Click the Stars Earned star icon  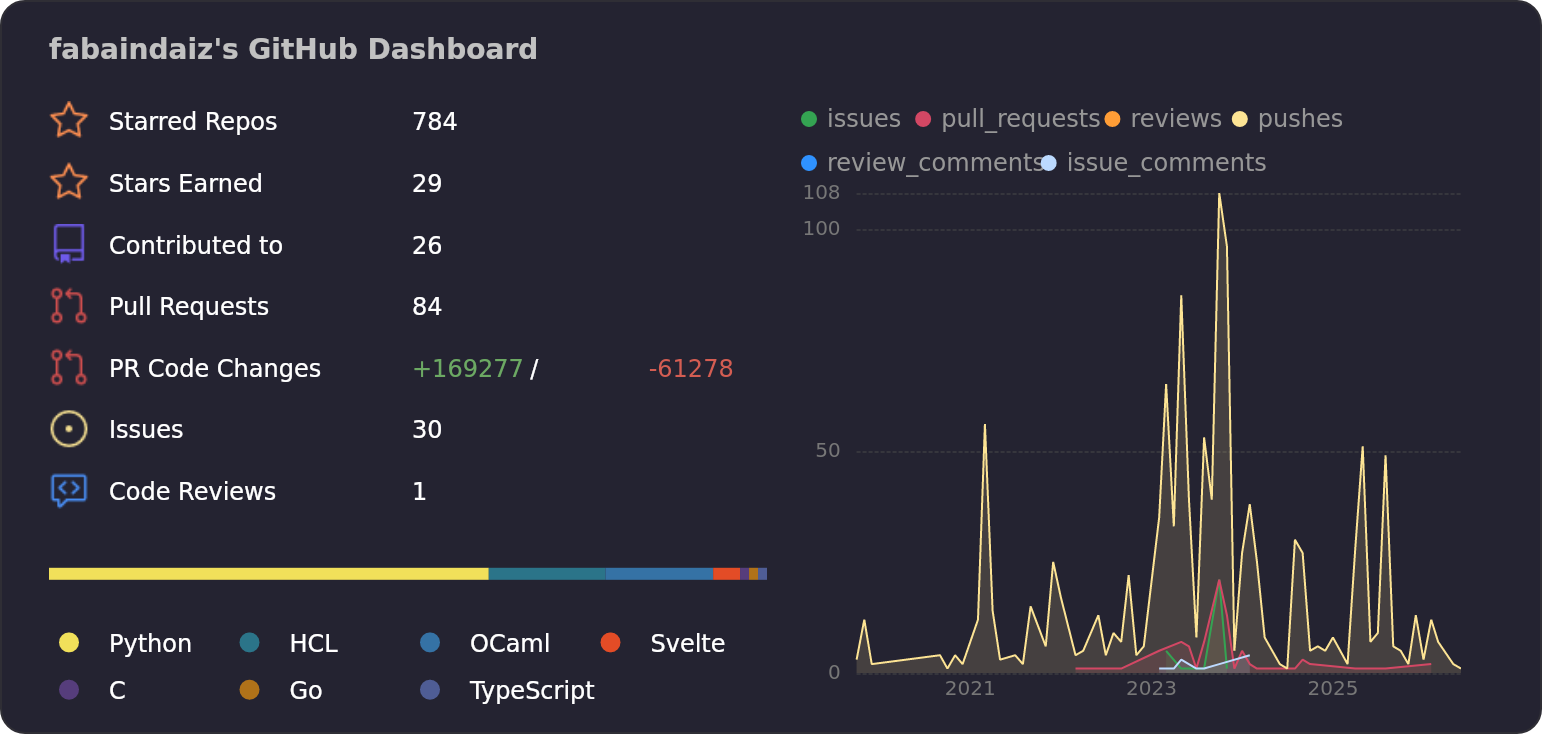pos(68,182)
